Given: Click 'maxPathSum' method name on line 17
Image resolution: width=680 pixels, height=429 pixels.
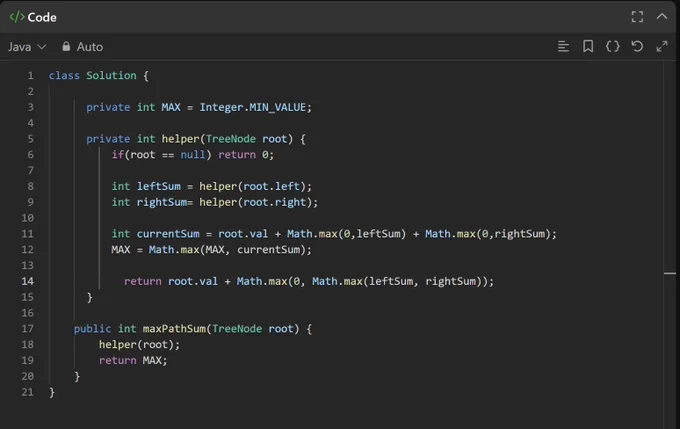Looking at the screenshot, I should point(174,329).
